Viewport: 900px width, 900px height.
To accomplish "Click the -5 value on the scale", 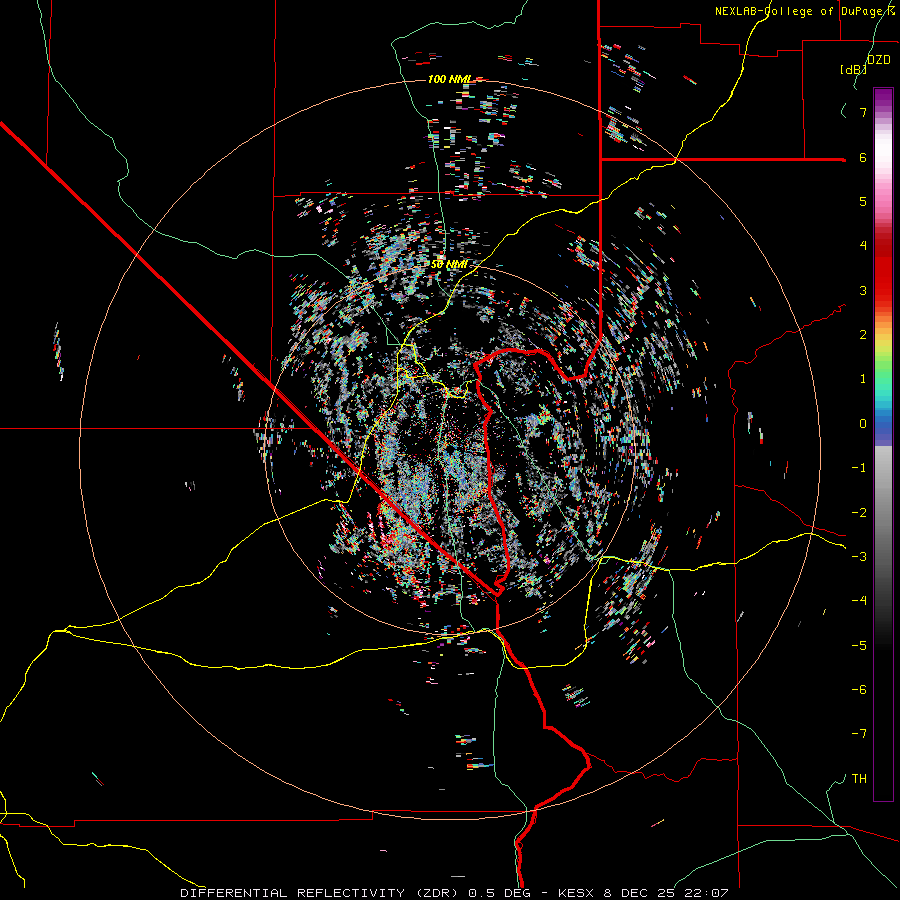I will [x=859, y=646].
